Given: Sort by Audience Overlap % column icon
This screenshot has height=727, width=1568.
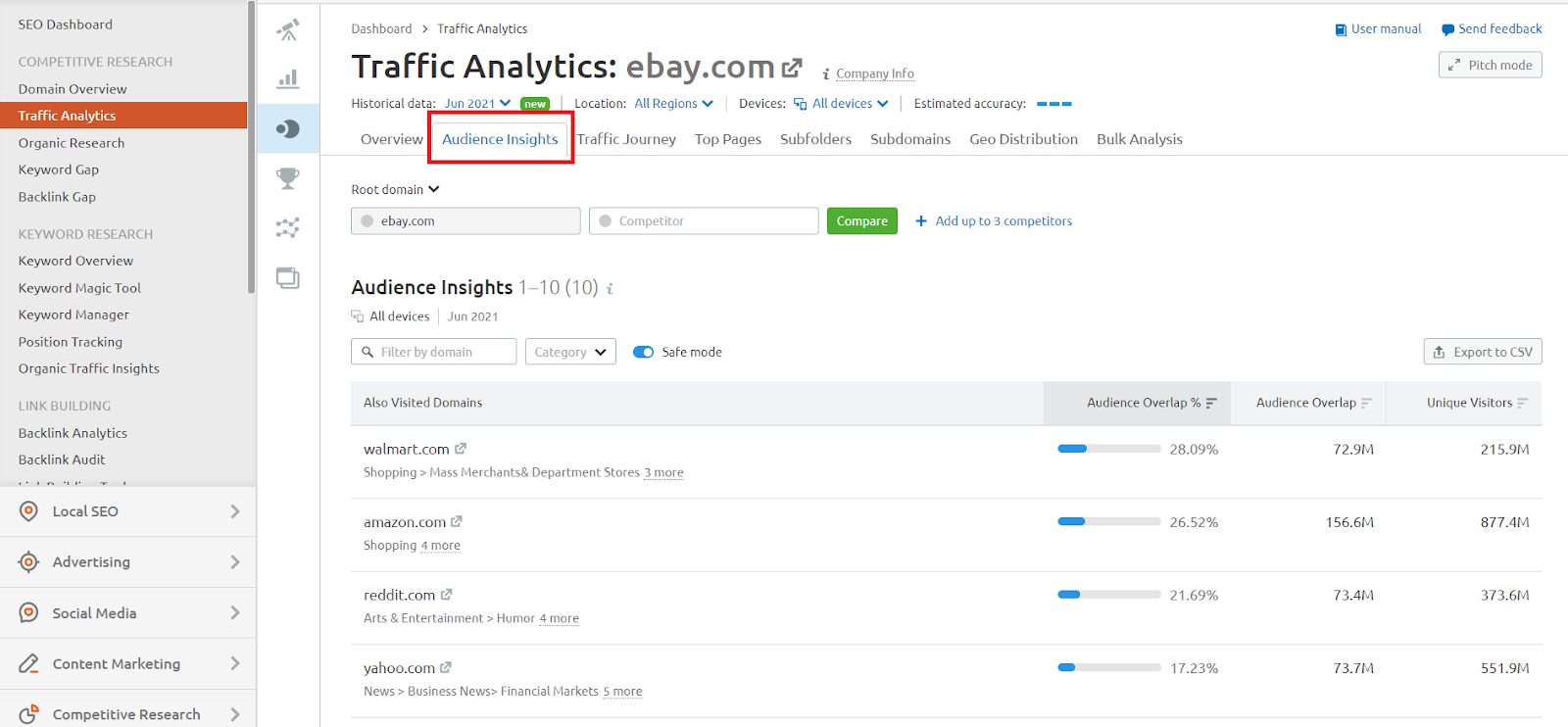Looking at the screenshot, I should (1211, 403).
